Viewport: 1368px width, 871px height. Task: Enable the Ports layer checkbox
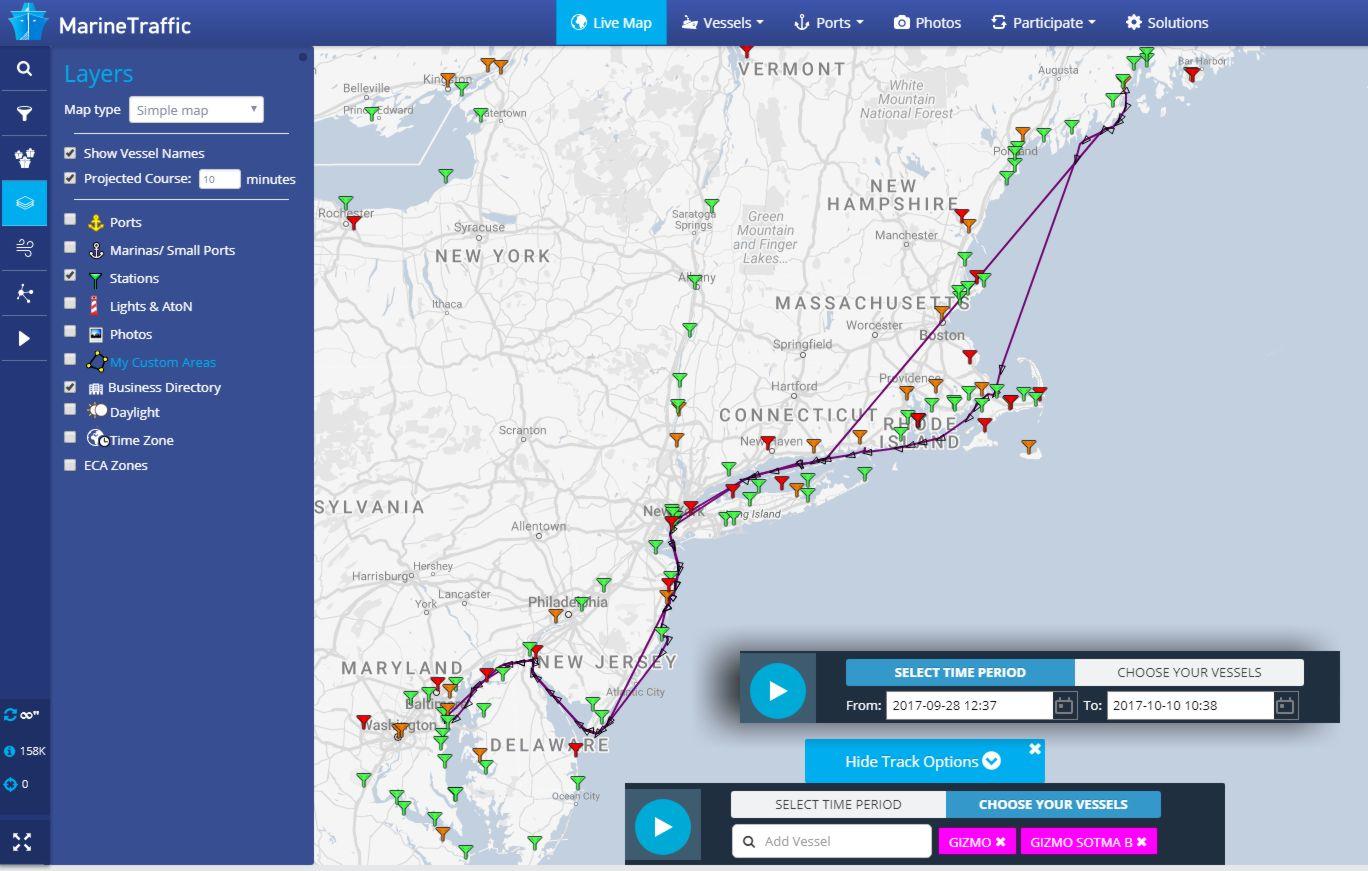70,219
